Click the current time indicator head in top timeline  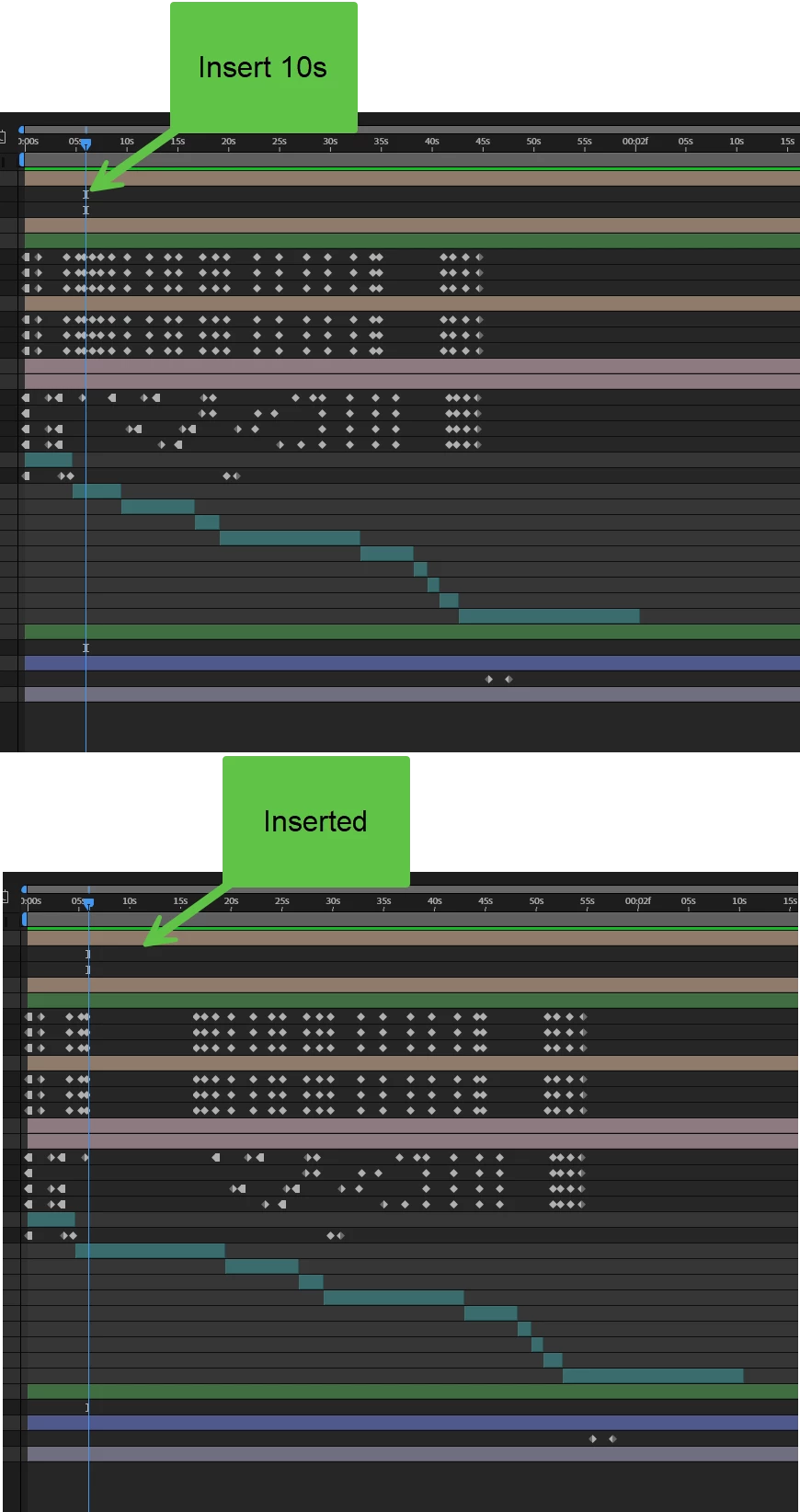pos(86,143)
